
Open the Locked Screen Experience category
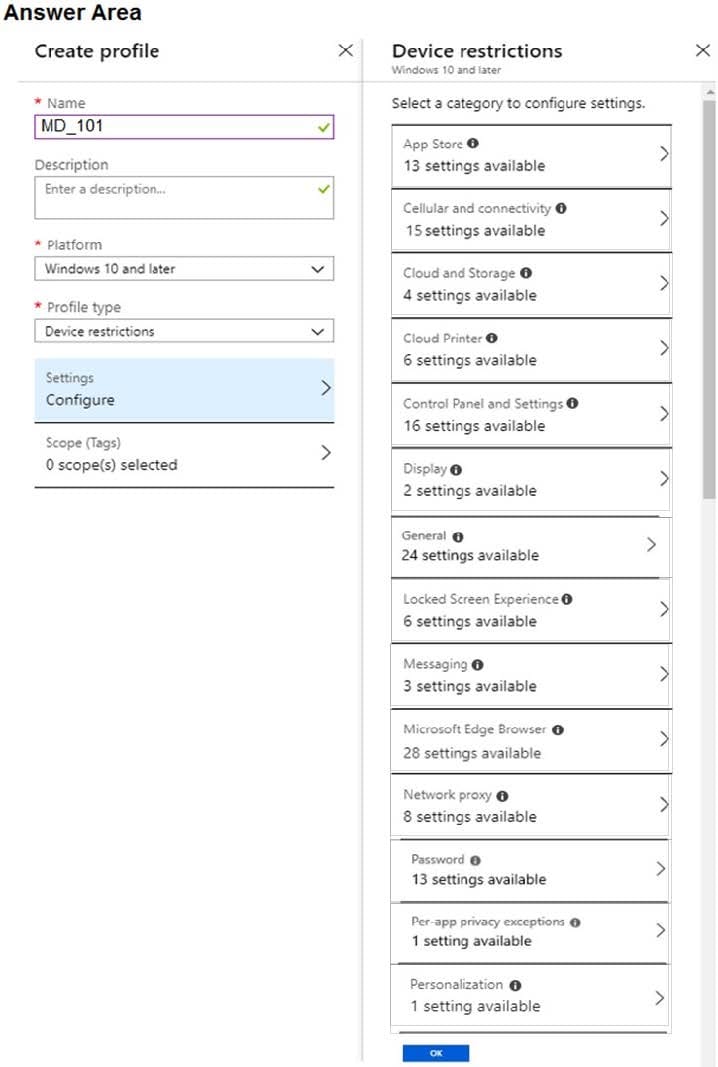pos(530,610)
